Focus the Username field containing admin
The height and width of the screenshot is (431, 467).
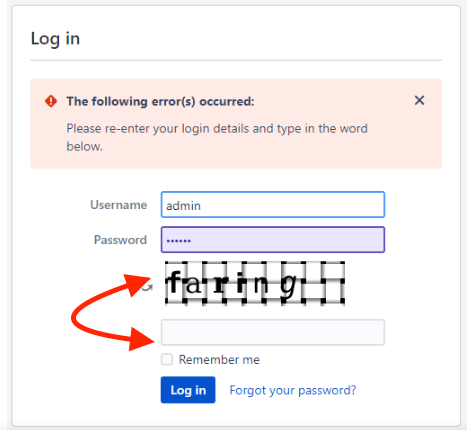pyautogui.click(x=273, y=205)
